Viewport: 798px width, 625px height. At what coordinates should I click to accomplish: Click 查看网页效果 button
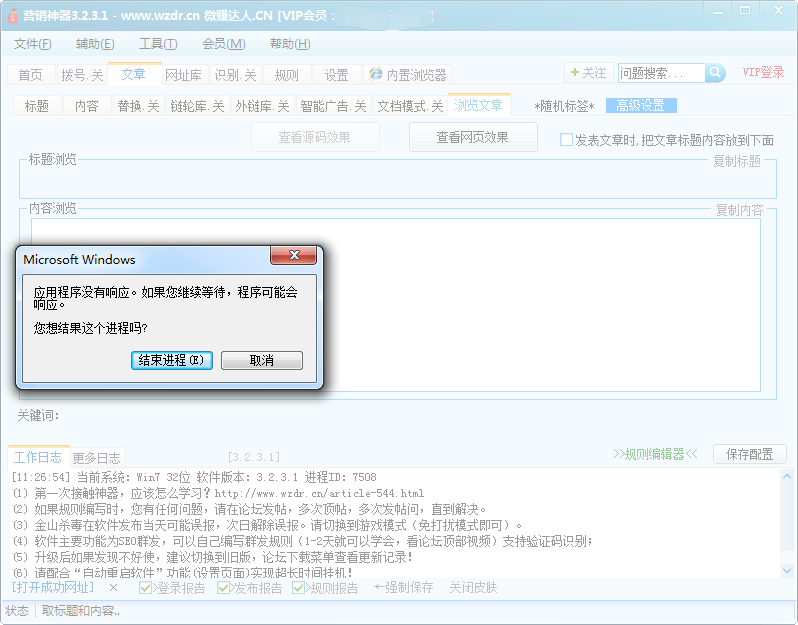(x=473, y=137)
